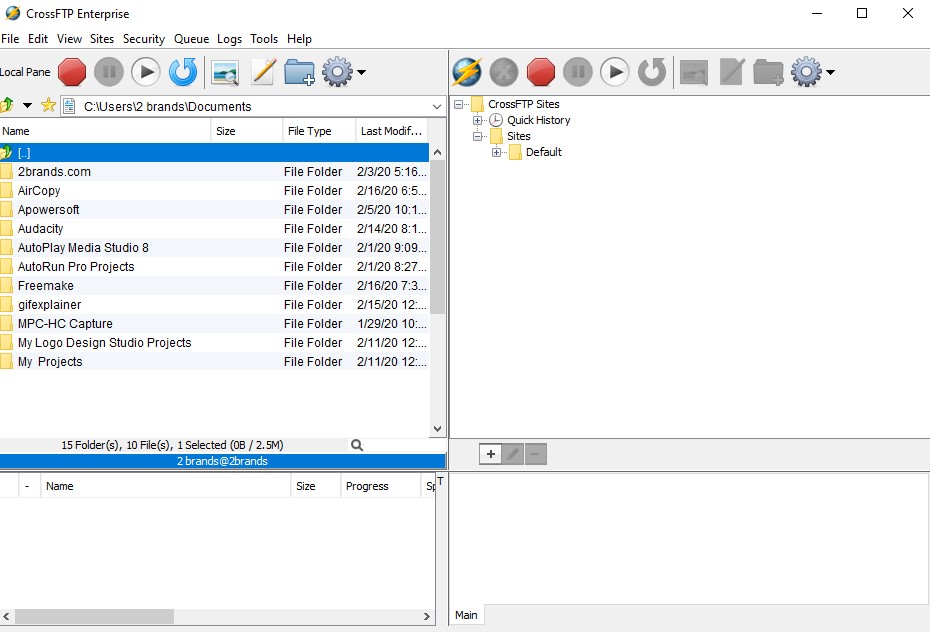Click the queue Progress column header

pos(380,486)
